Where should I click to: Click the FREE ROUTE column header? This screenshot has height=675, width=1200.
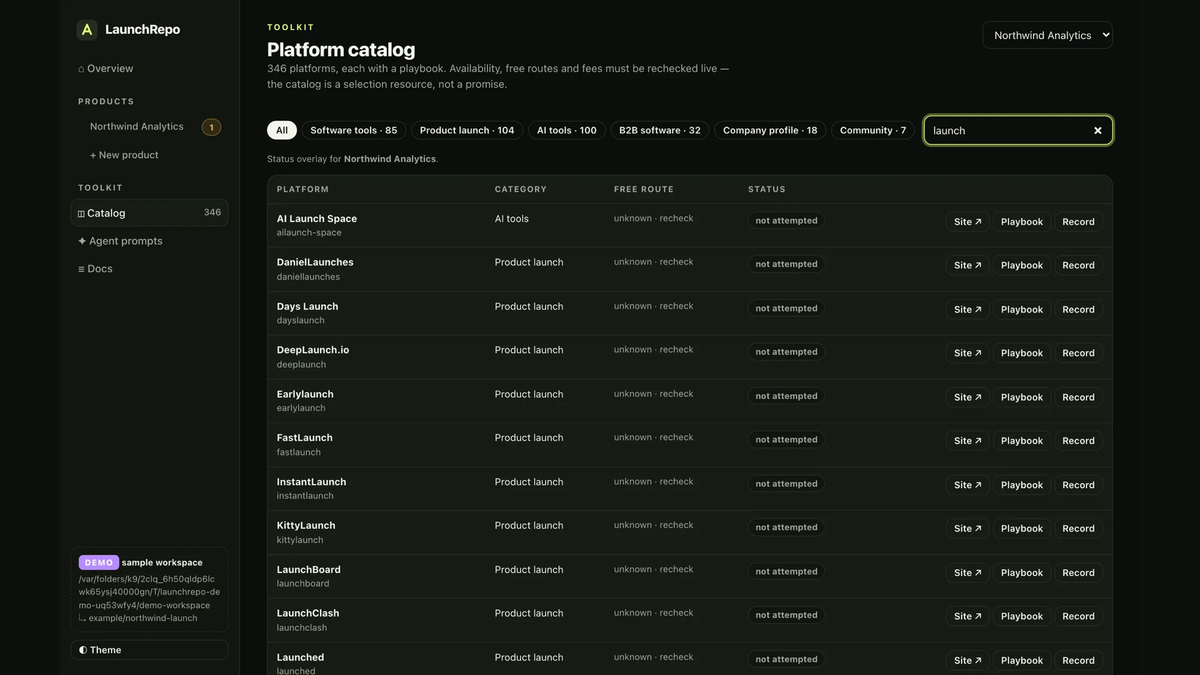click(x=644, y=189)
